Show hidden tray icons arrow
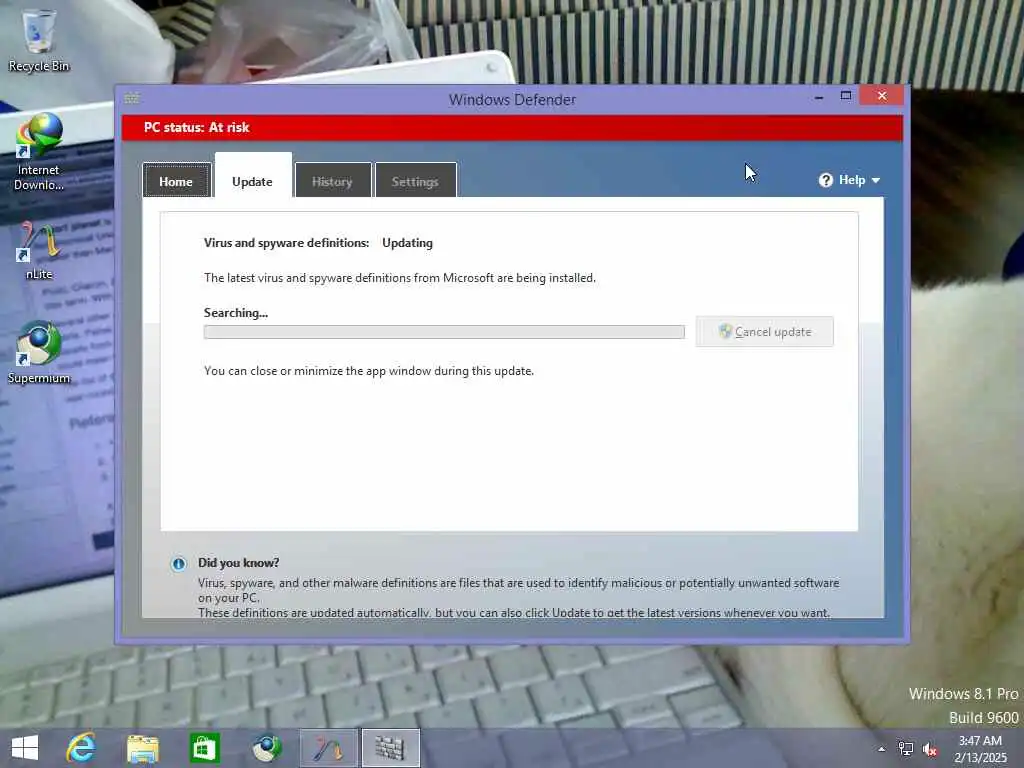The height and width of the screenshot is (768, 1024). (x=882, y=749)
